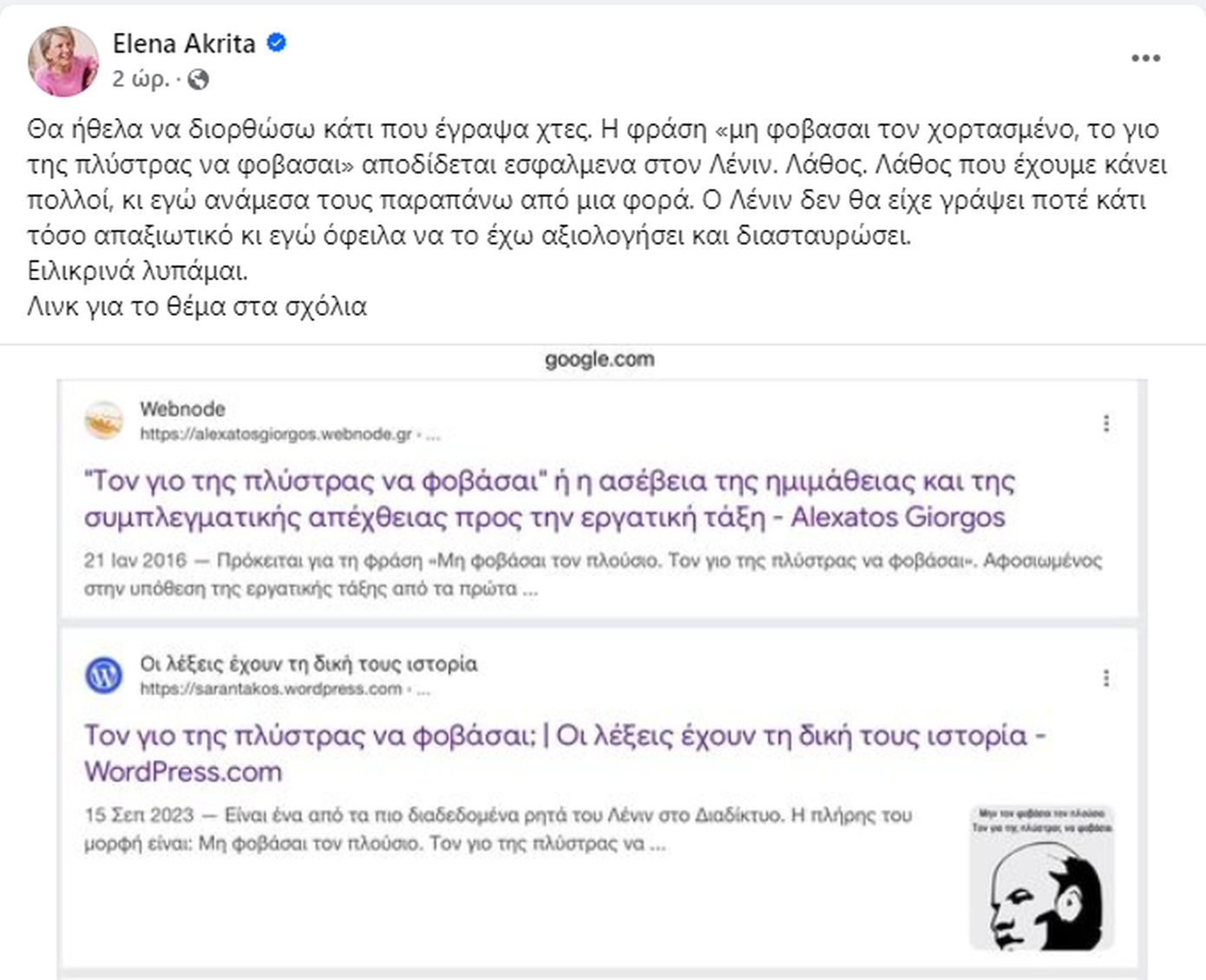Open the Lenin thumbnail image
The width and height of the screenshot is (1206, 980).
1041,877
